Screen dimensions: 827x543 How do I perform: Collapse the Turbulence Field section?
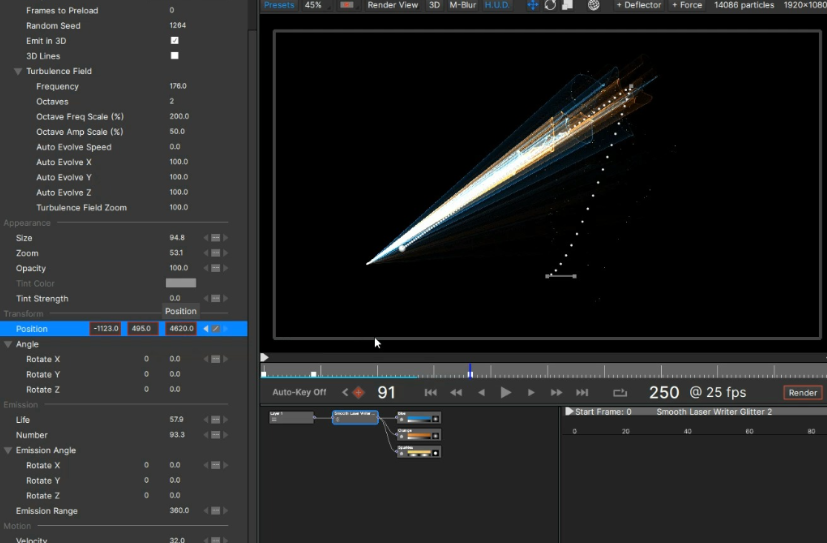point(18,72)
